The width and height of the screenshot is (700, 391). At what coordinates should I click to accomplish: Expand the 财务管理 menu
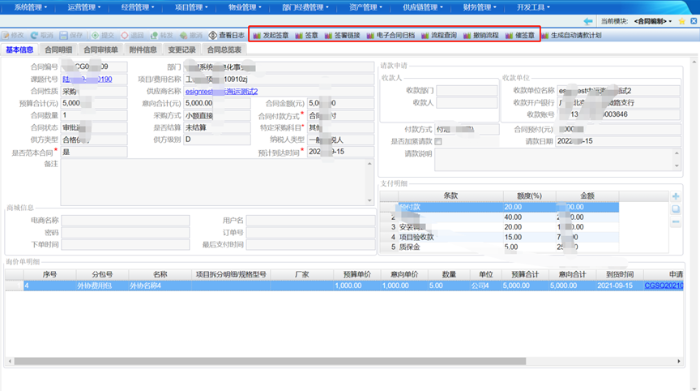(x=479, y=7)
